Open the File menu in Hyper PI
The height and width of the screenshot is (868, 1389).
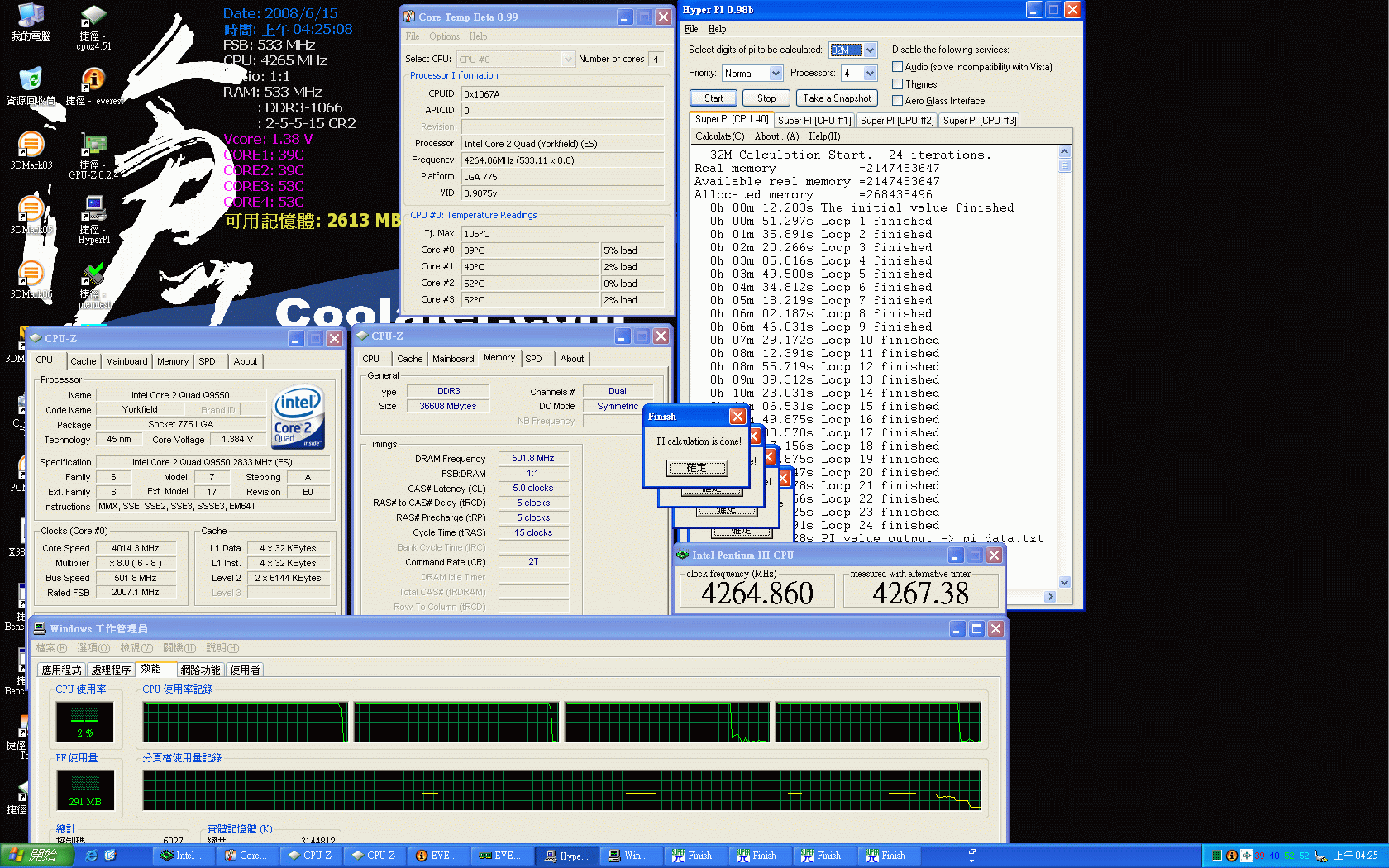pos(690,29)
